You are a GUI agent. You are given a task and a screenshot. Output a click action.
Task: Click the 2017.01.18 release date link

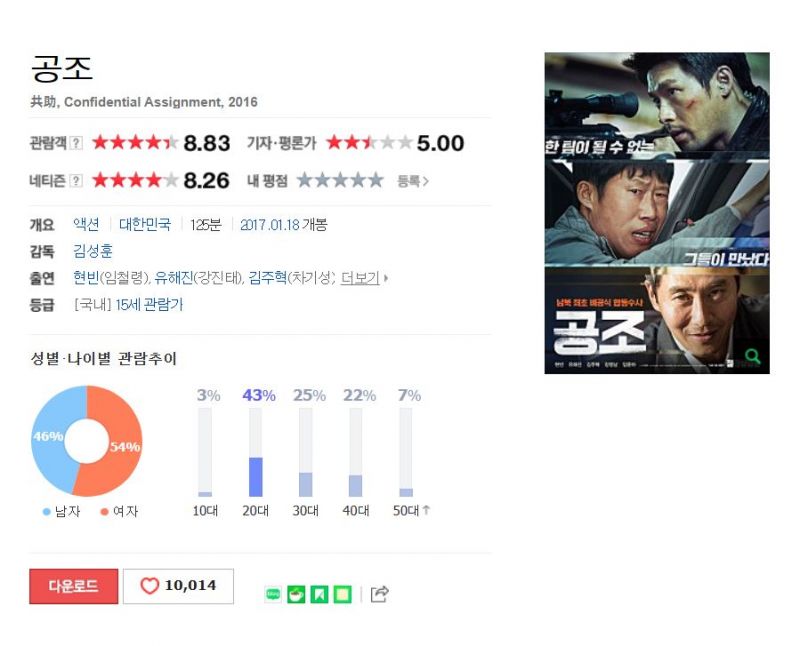(x=270, y=225)
